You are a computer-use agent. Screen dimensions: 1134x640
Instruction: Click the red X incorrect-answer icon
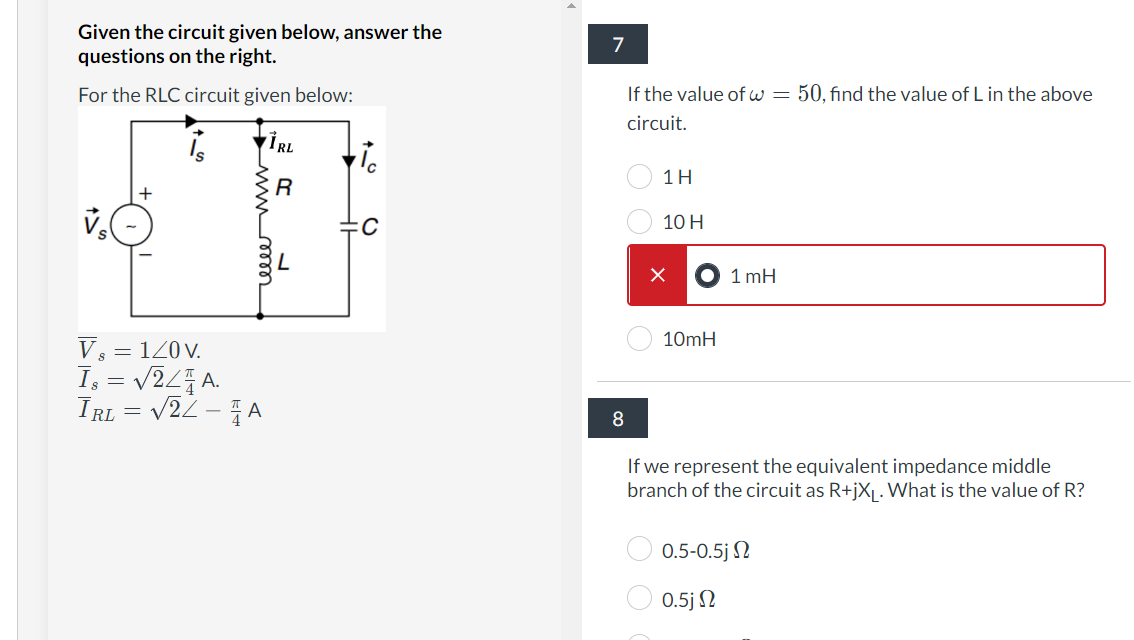tap(657, 274)
